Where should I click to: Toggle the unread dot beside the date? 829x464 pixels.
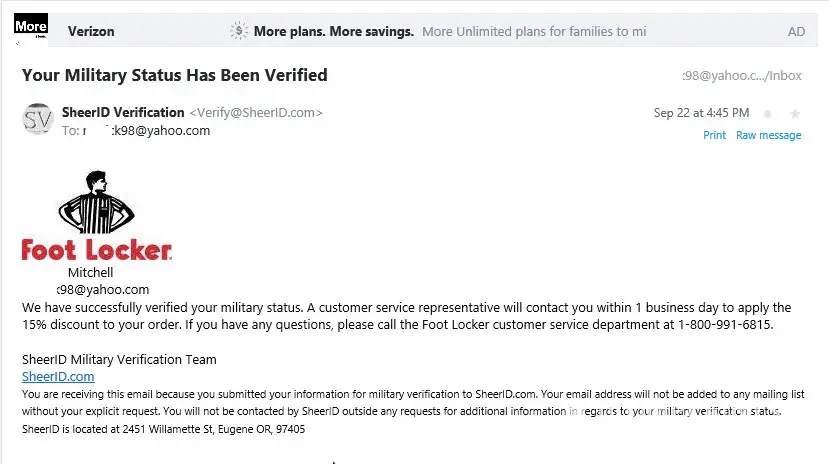point(768,114)
